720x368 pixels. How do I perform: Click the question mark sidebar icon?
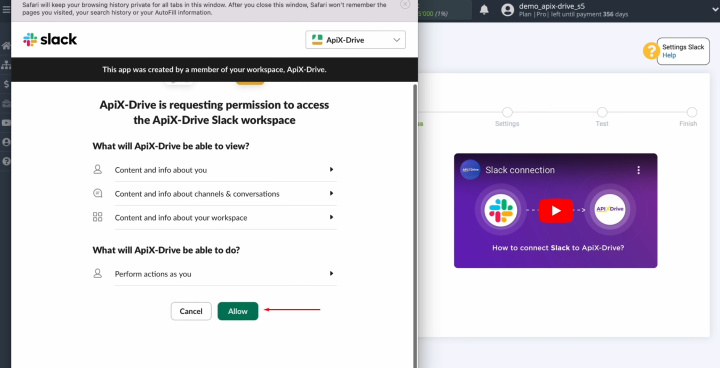click(6, 162)
